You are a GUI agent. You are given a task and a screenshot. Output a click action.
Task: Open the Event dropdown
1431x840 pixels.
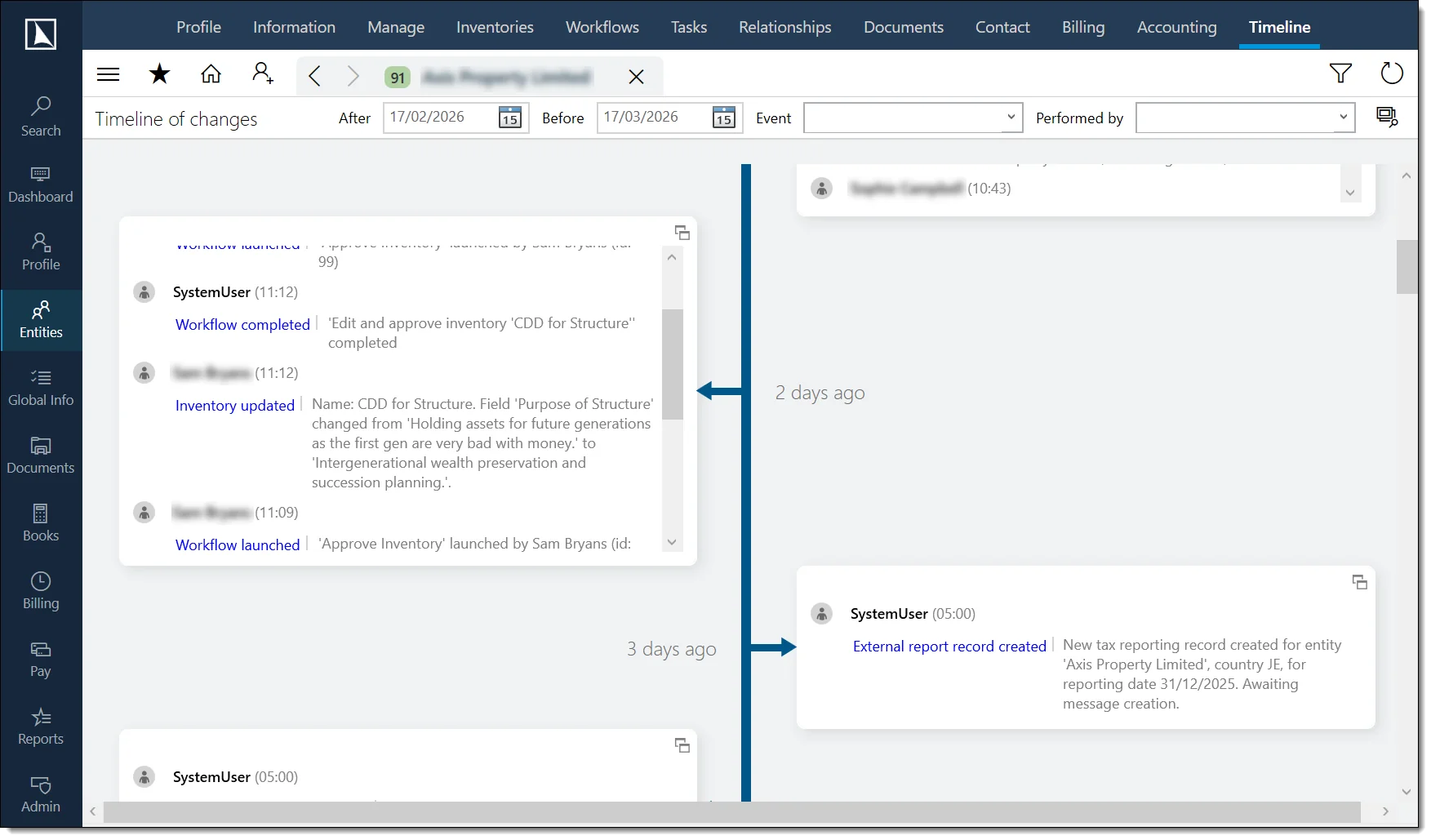913,118
